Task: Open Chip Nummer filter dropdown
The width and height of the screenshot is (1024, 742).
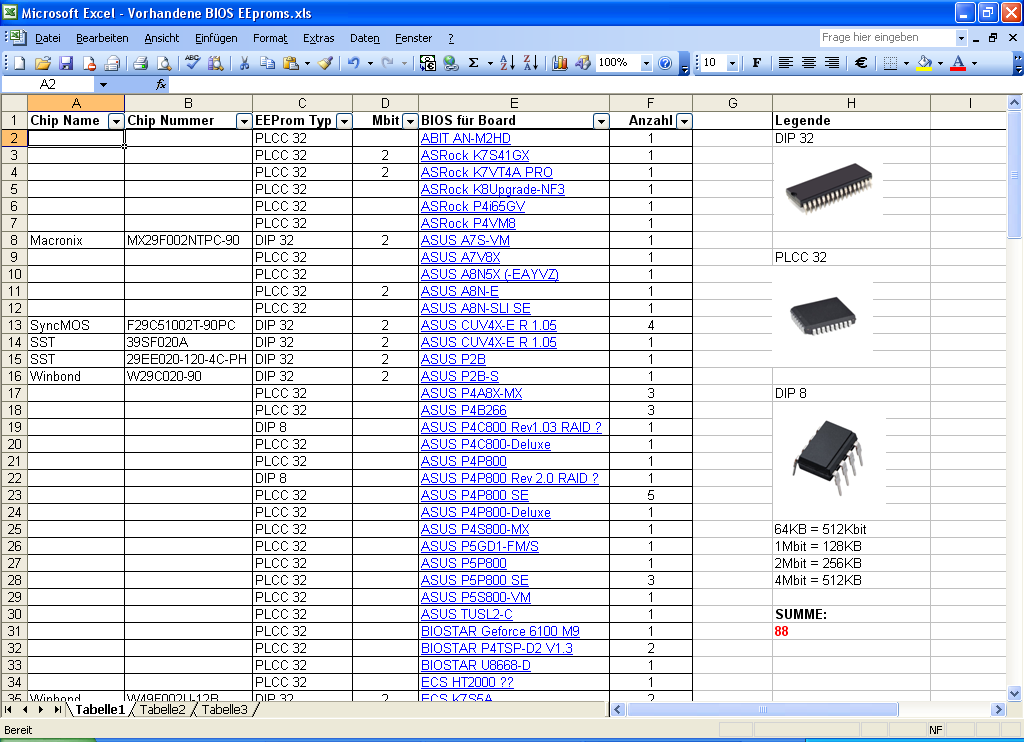Action: click(x=244, y=121)
